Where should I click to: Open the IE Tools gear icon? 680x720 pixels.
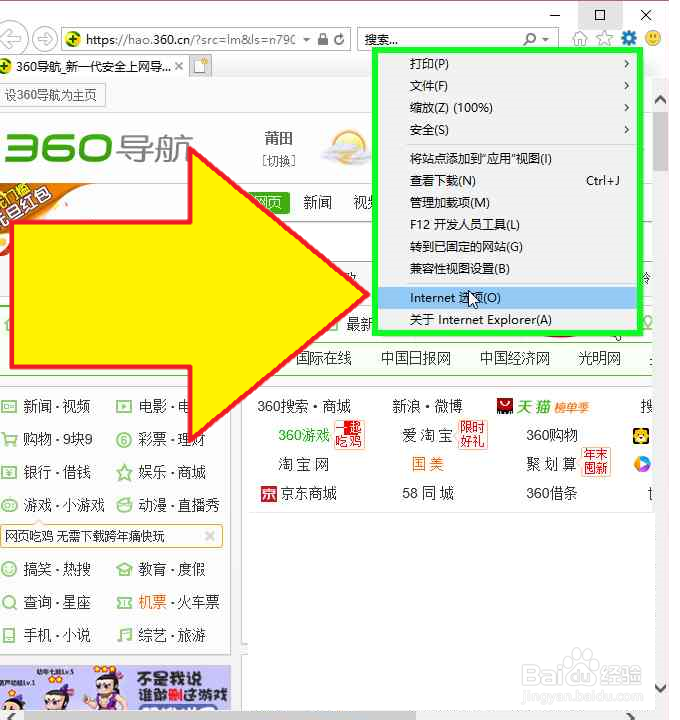pyautogui.click(x=629, y=38)
